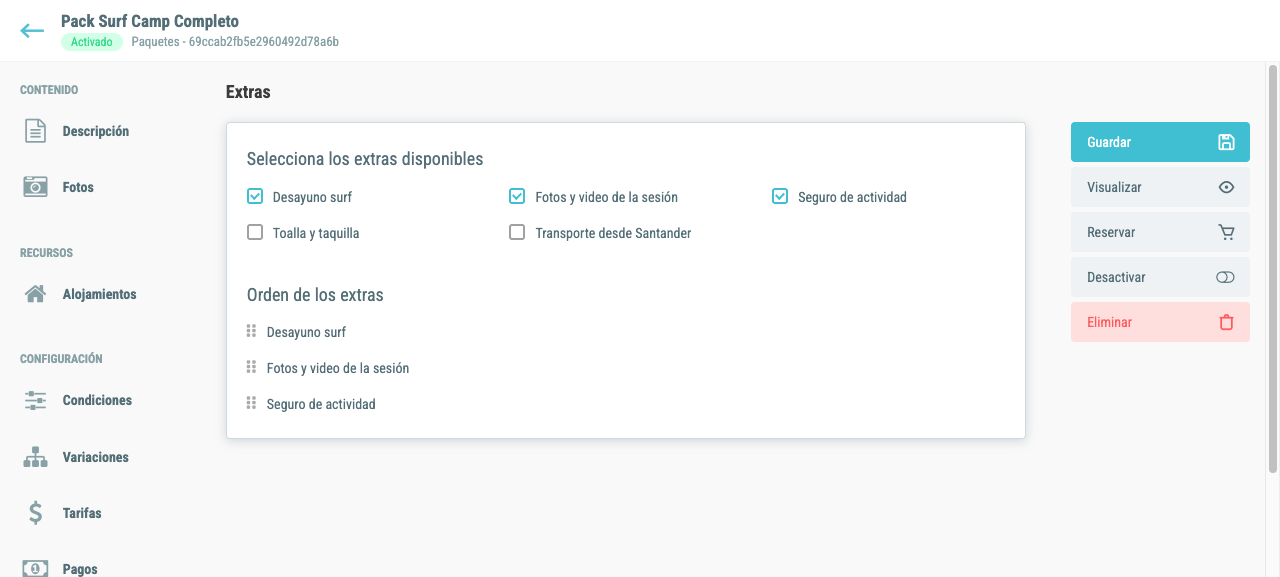Click the trash icon on Eliminar

(x=1226, y=322)
